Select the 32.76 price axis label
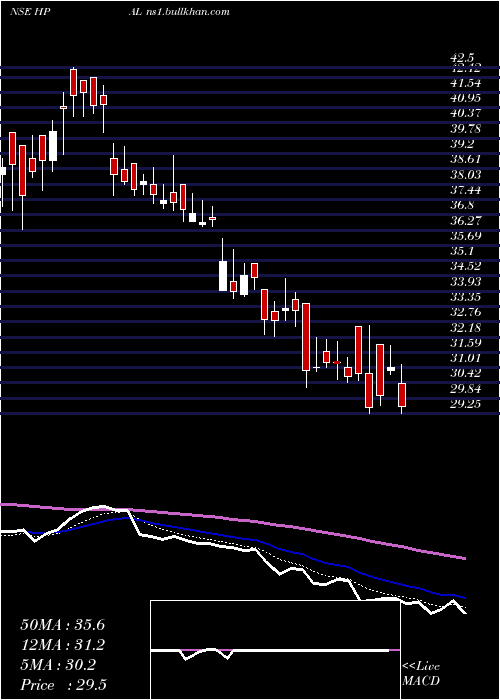The width and height of the screenshot is (500, 700). pos(466,312)
